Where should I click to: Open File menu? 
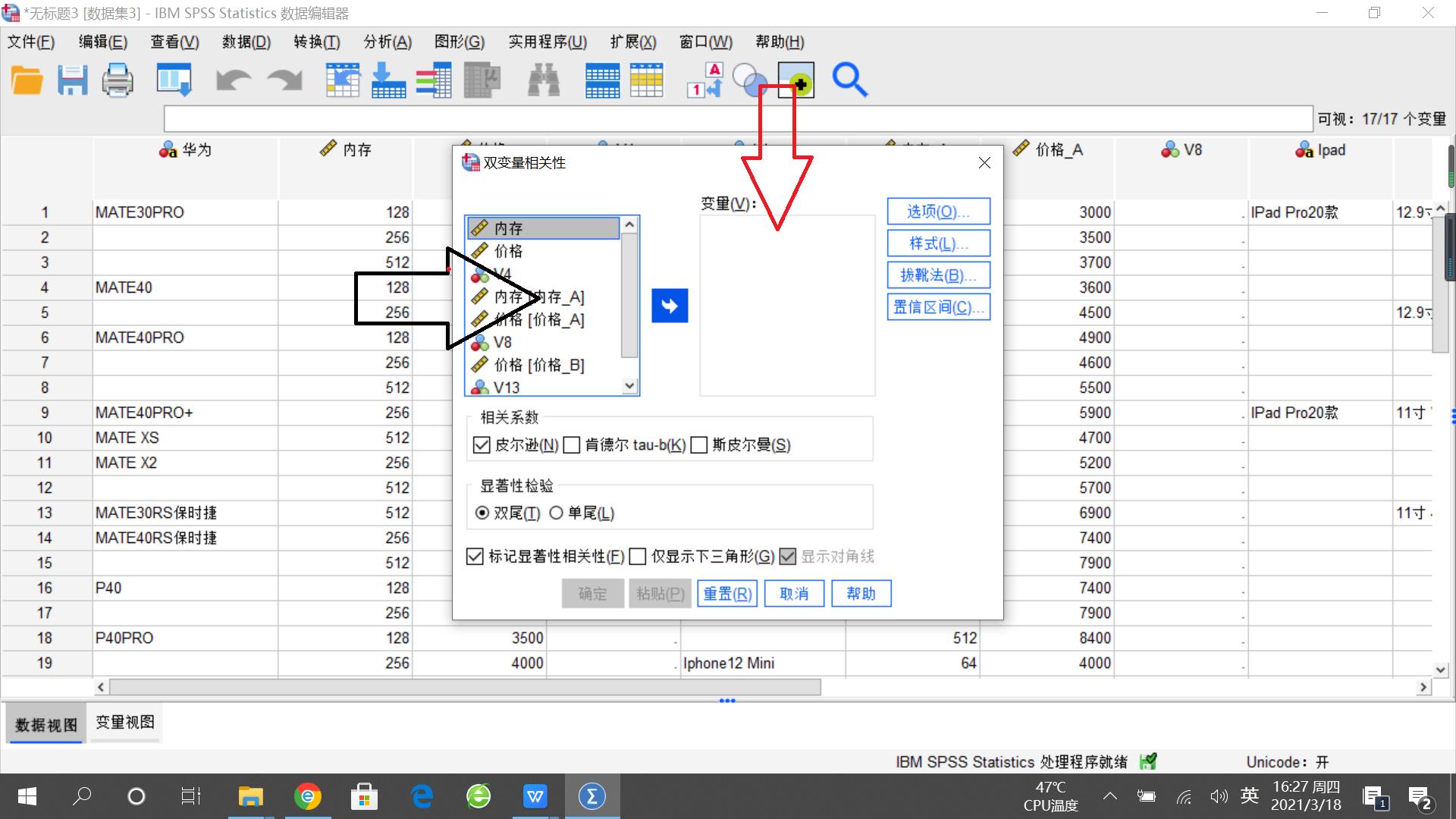pos(31,42)
